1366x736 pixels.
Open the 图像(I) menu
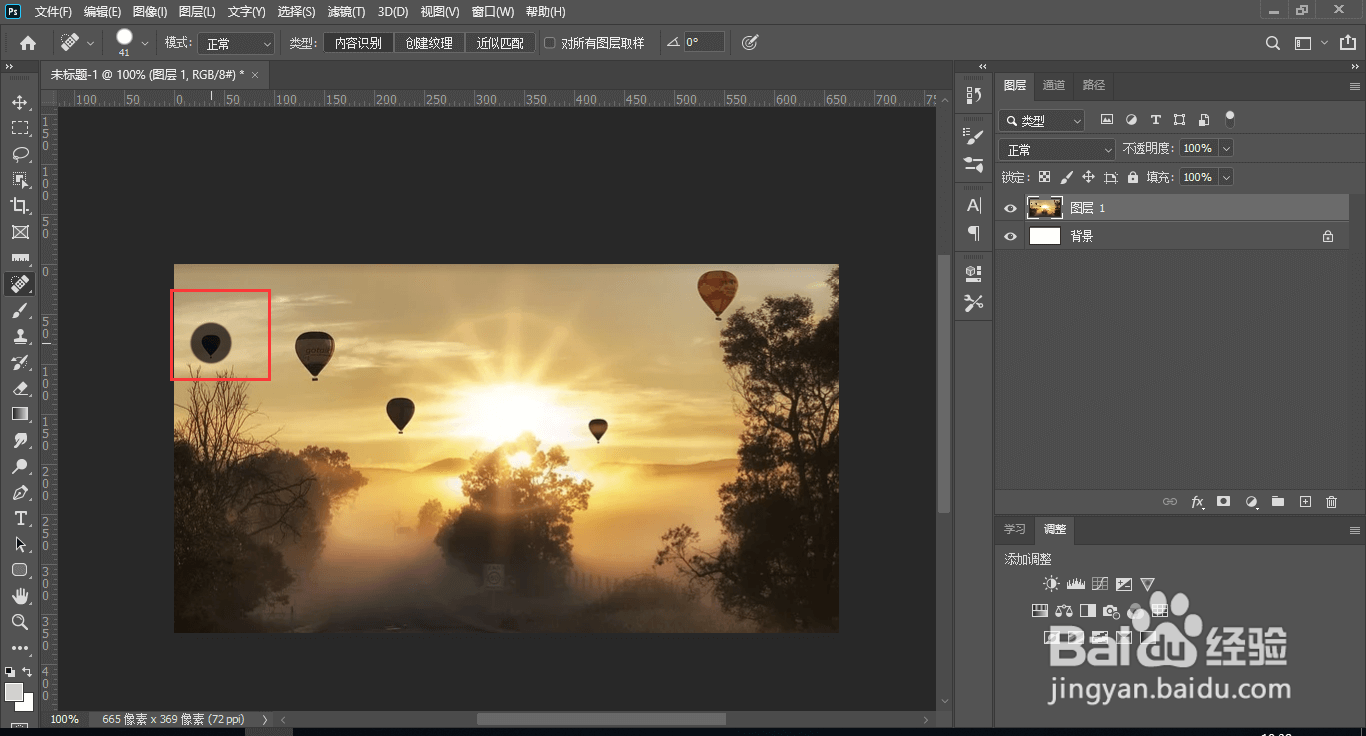[x=150, y=12]
